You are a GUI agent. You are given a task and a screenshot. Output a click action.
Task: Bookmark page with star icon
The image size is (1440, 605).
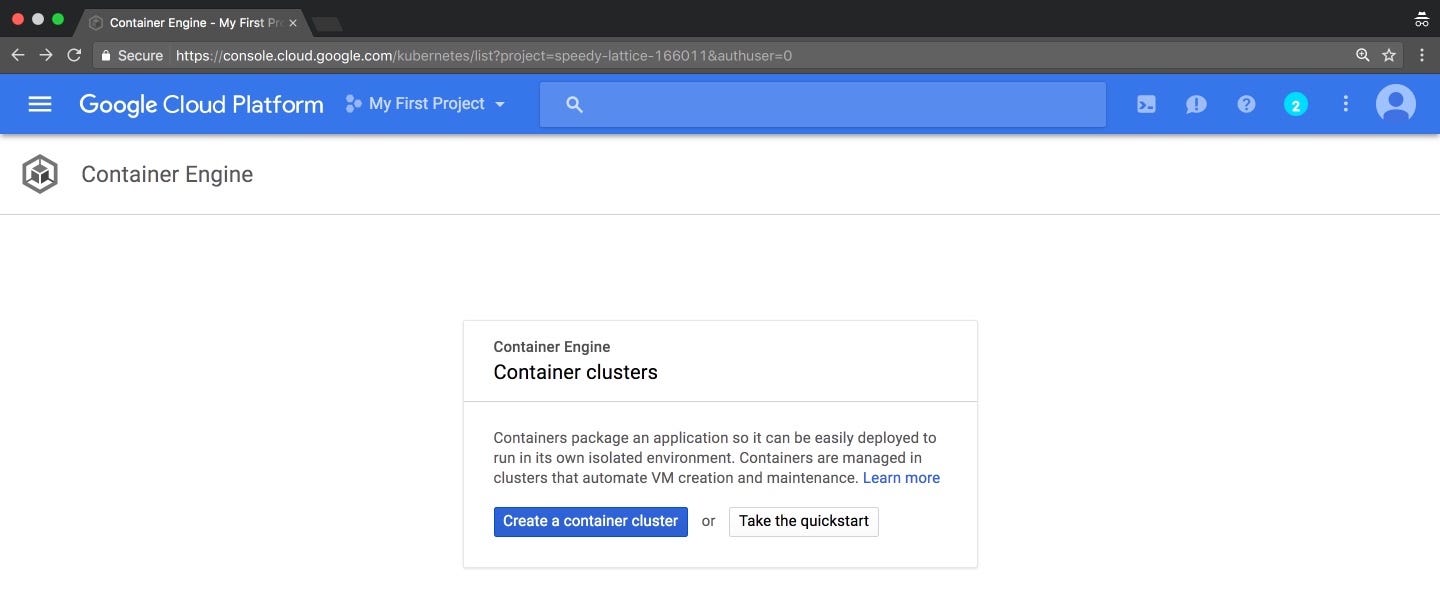(1389, 56)
